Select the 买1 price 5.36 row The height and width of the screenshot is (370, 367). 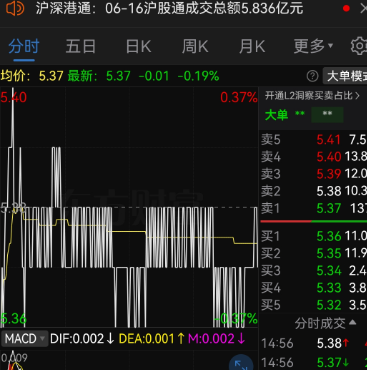coord(313,236)
